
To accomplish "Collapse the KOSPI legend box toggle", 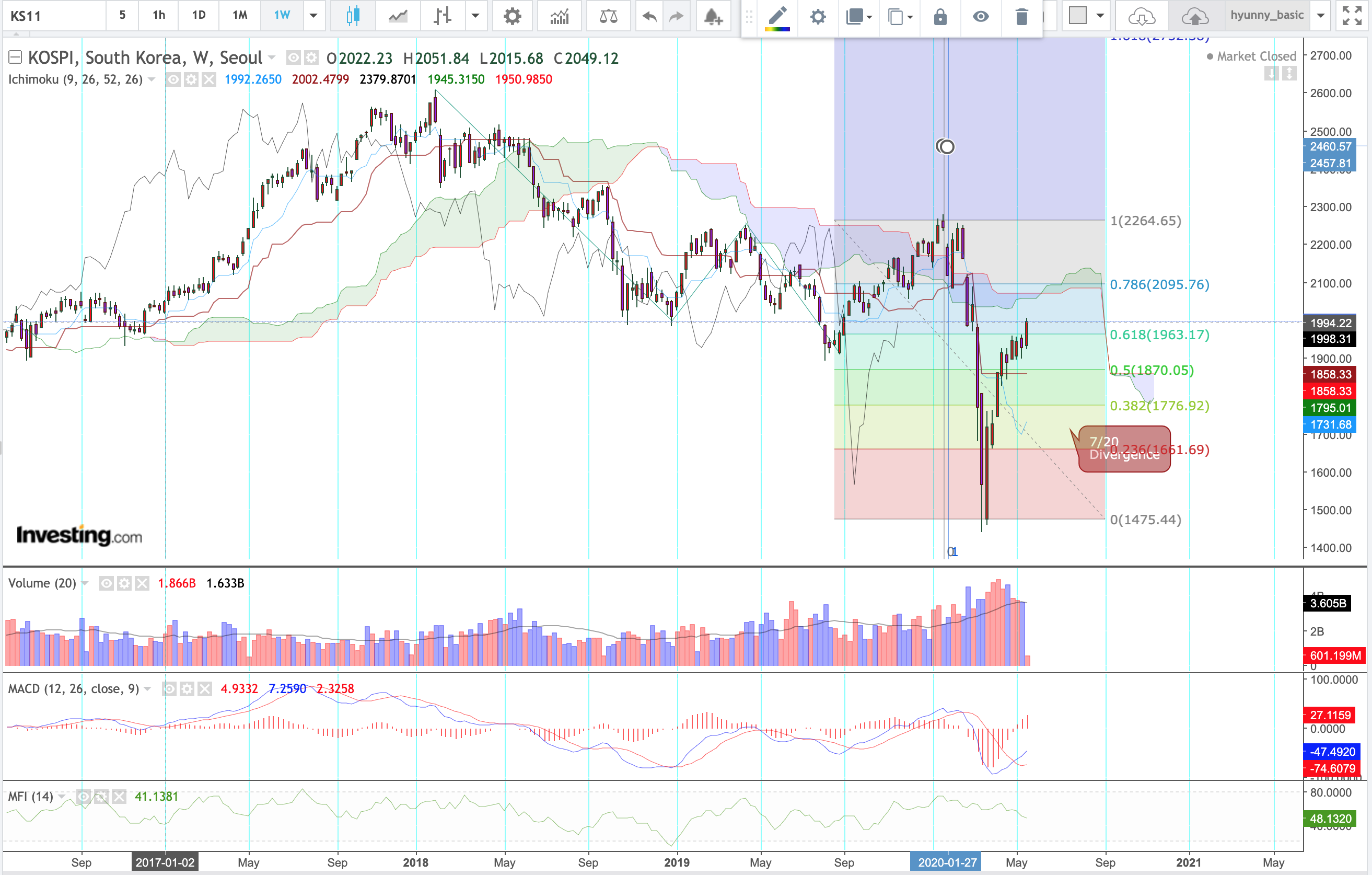I will tap(15, 57).
